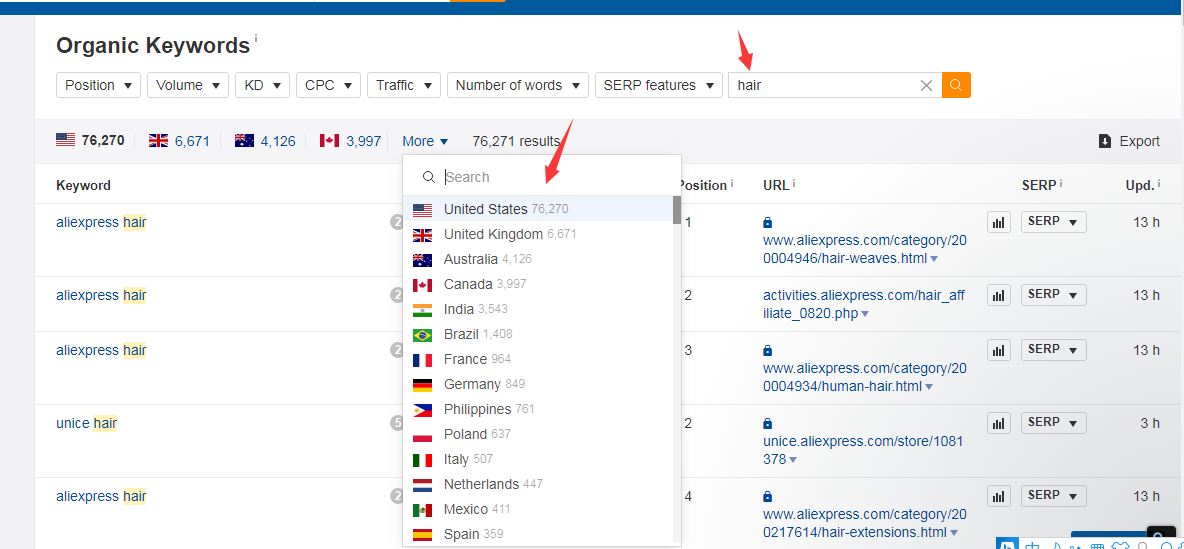The height and width of the screenshot is (549, 1184).
Task: Click the Keyword column header
Action: (83, 185)
